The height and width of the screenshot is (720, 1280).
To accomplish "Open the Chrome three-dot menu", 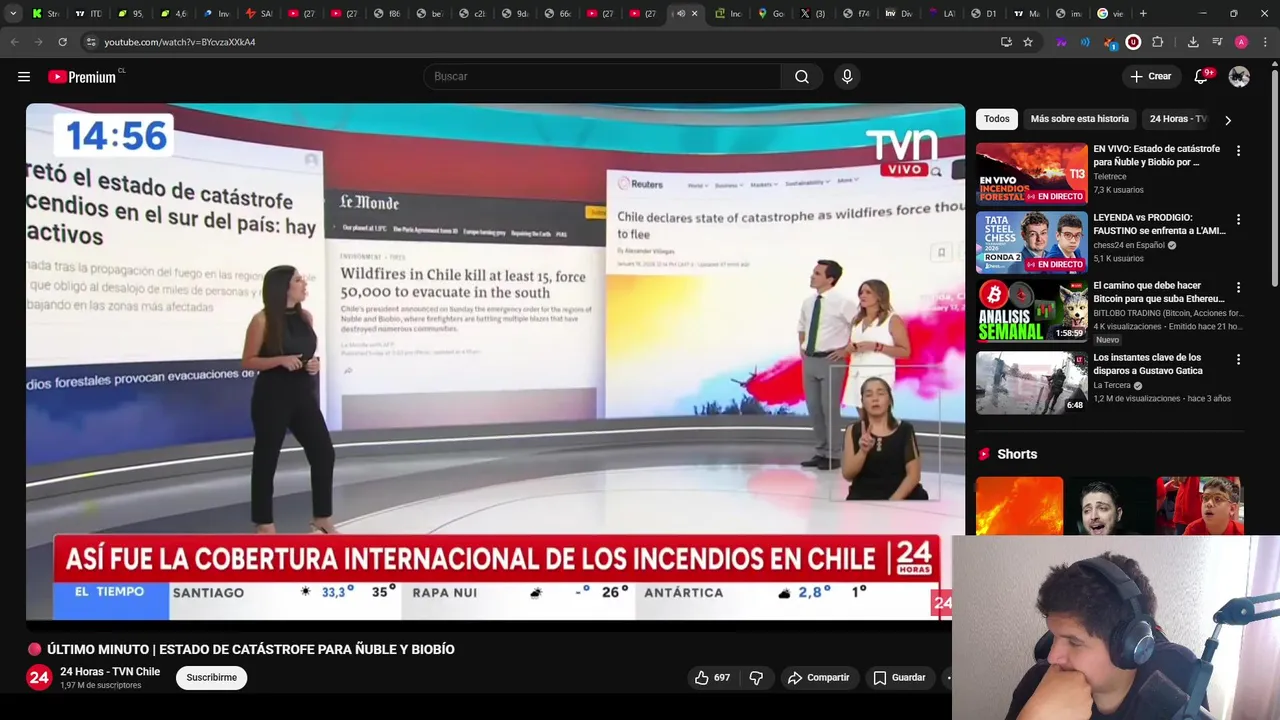I will pyautogui.click(x=1265, y=42).
